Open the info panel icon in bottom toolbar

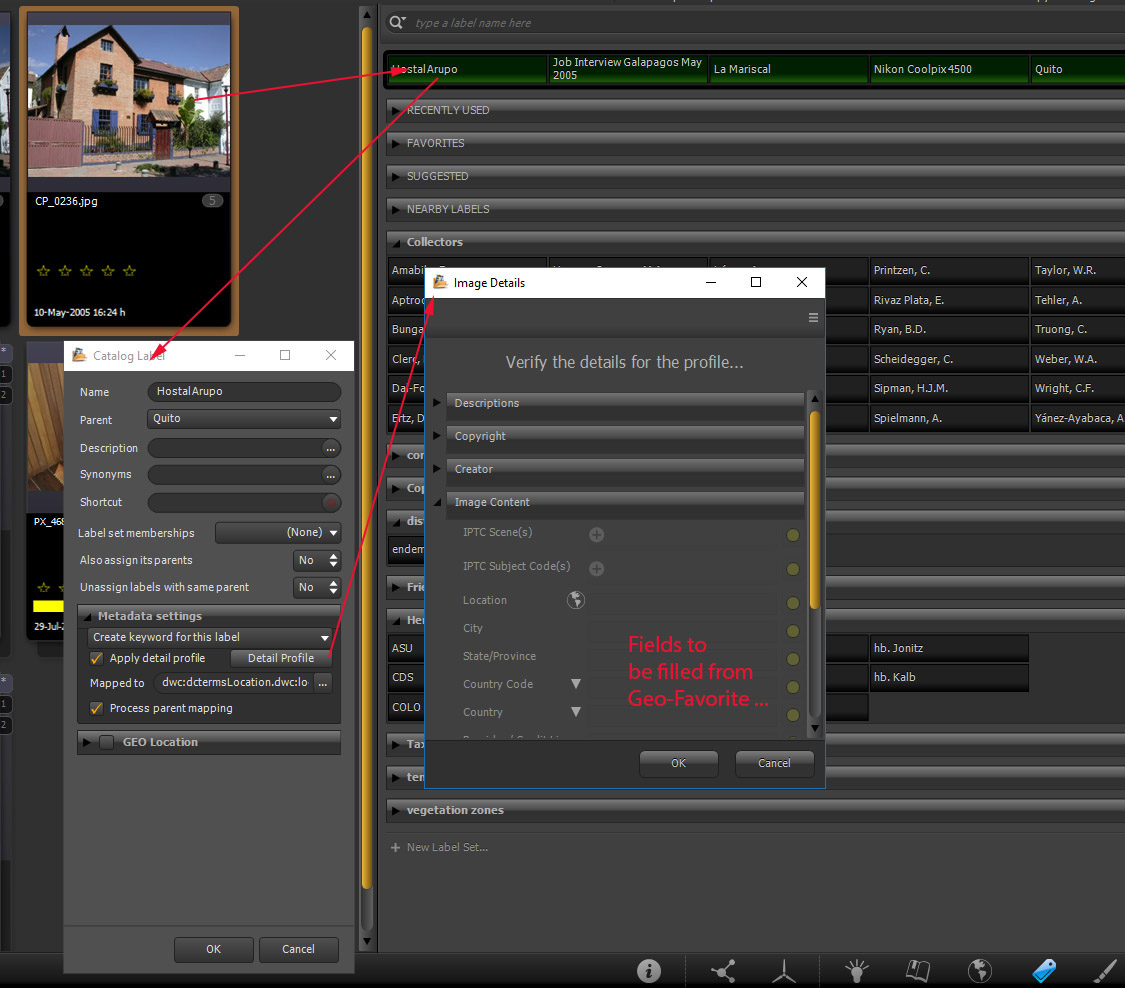[x=649, y=971]
